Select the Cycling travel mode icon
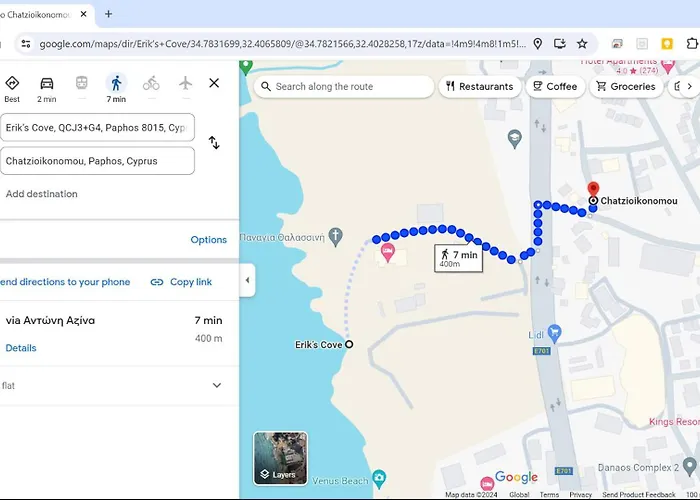The width and height of the screenshot is (700, 500). click(151, 83)
